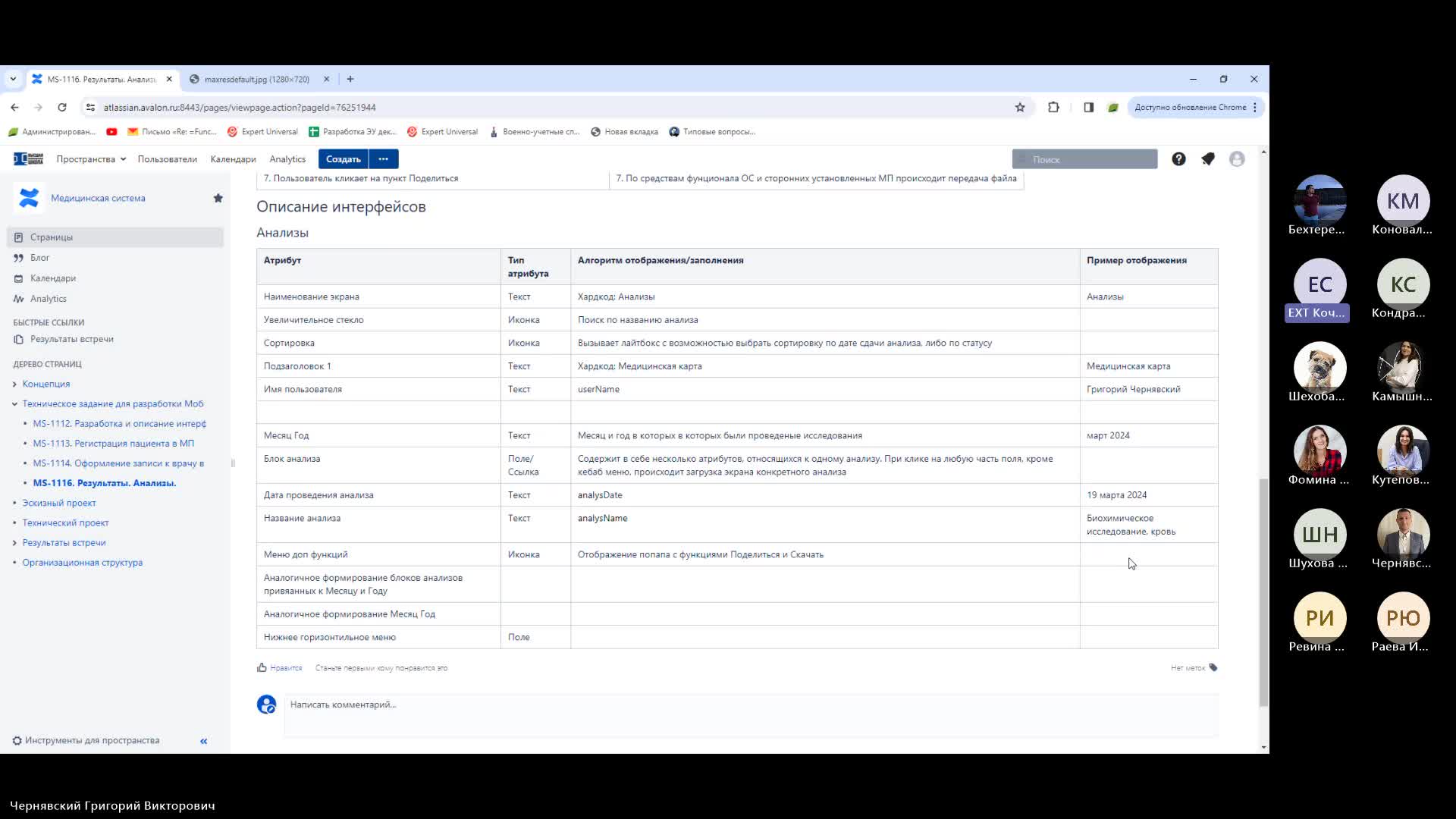Click the page vertical scrollbar
This screenshot has width=1456, height=819.
1263,591
